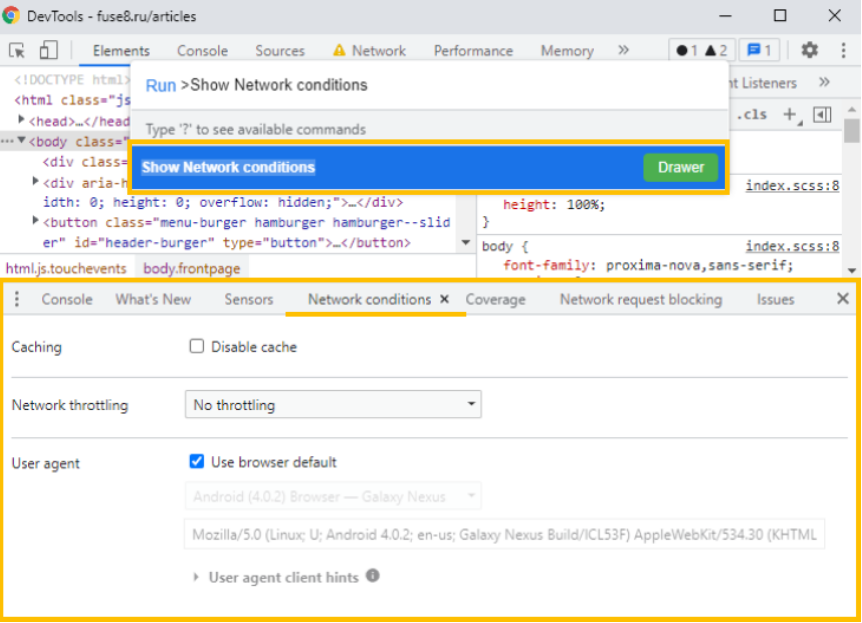Open the Coverage drawer tab

click(x=495, y=299)
